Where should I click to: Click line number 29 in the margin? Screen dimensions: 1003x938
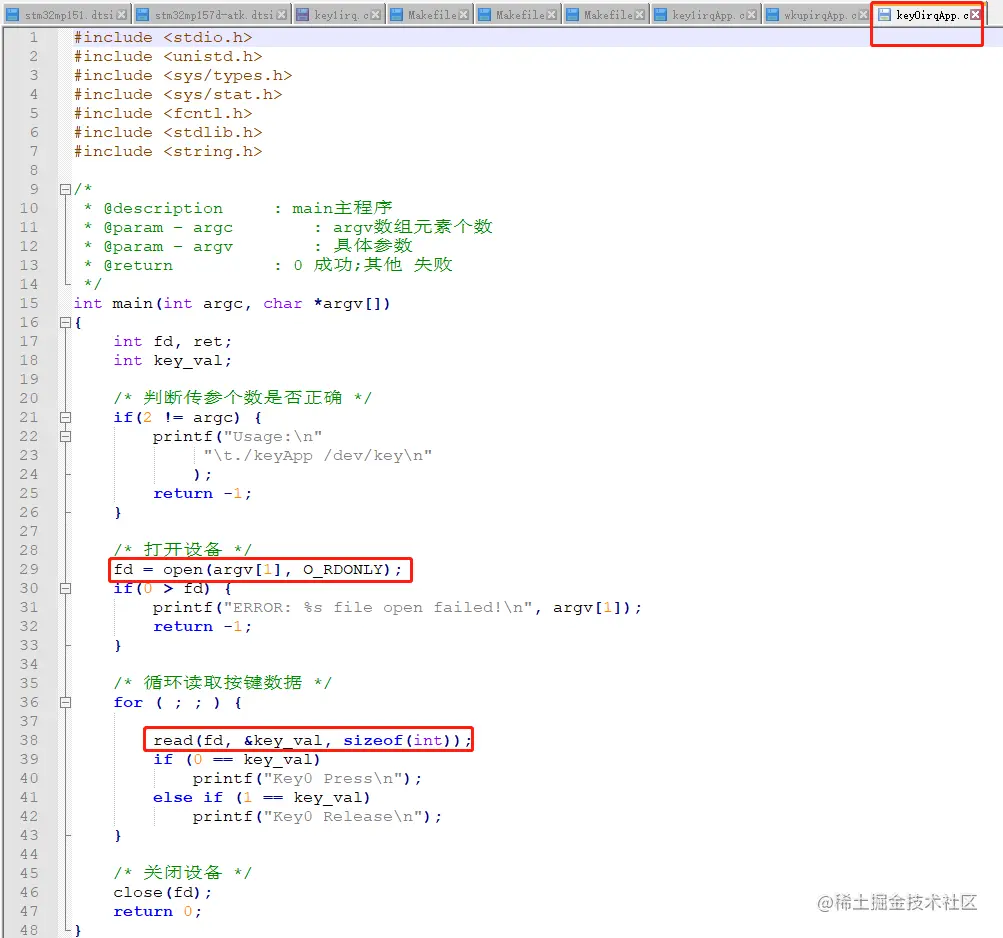[x=29, y=569]
